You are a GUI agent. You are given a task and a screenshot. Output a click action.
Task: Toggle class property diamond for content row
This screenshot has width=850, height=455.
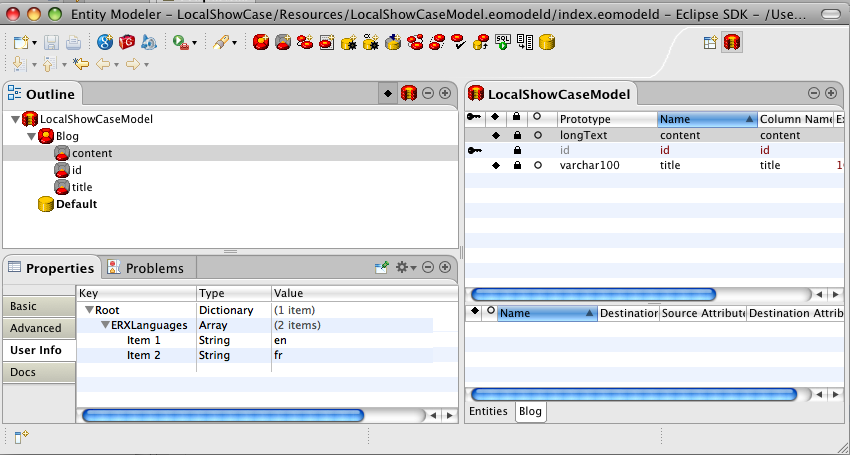click(495, 135)
